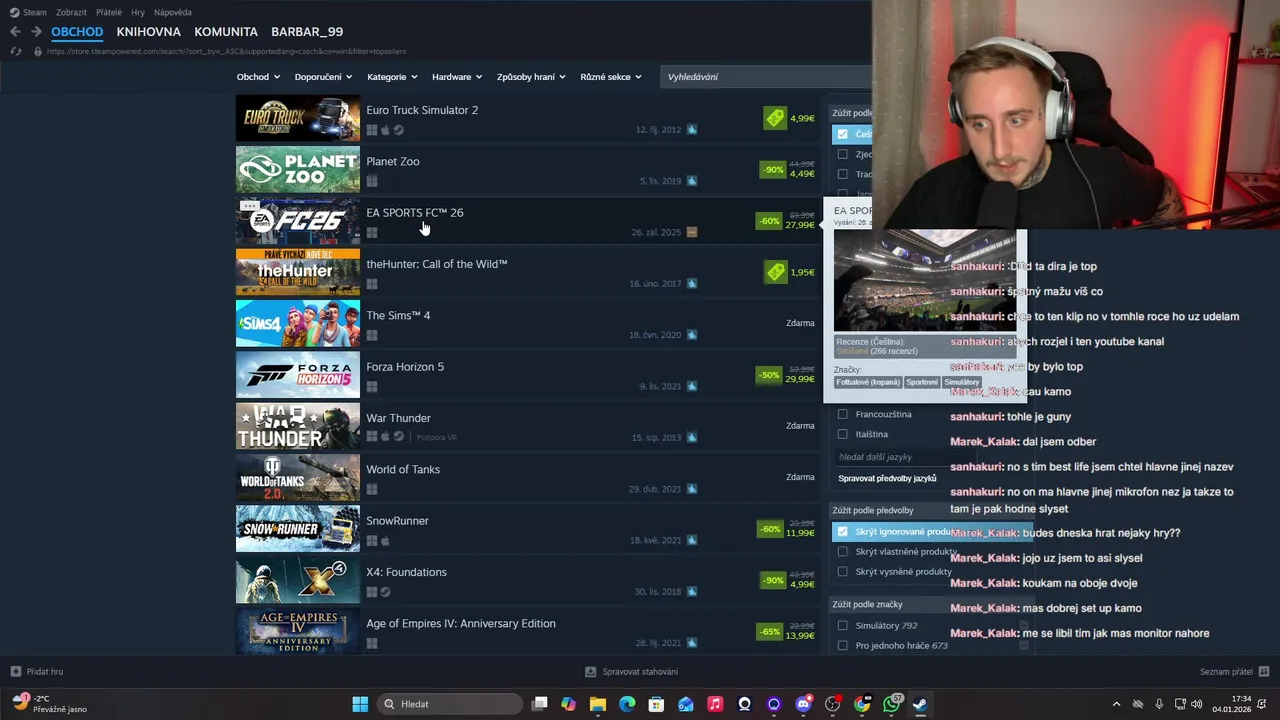
Task: Click the Age of Empires IV capsule image
Action: (x=298, y=631)
